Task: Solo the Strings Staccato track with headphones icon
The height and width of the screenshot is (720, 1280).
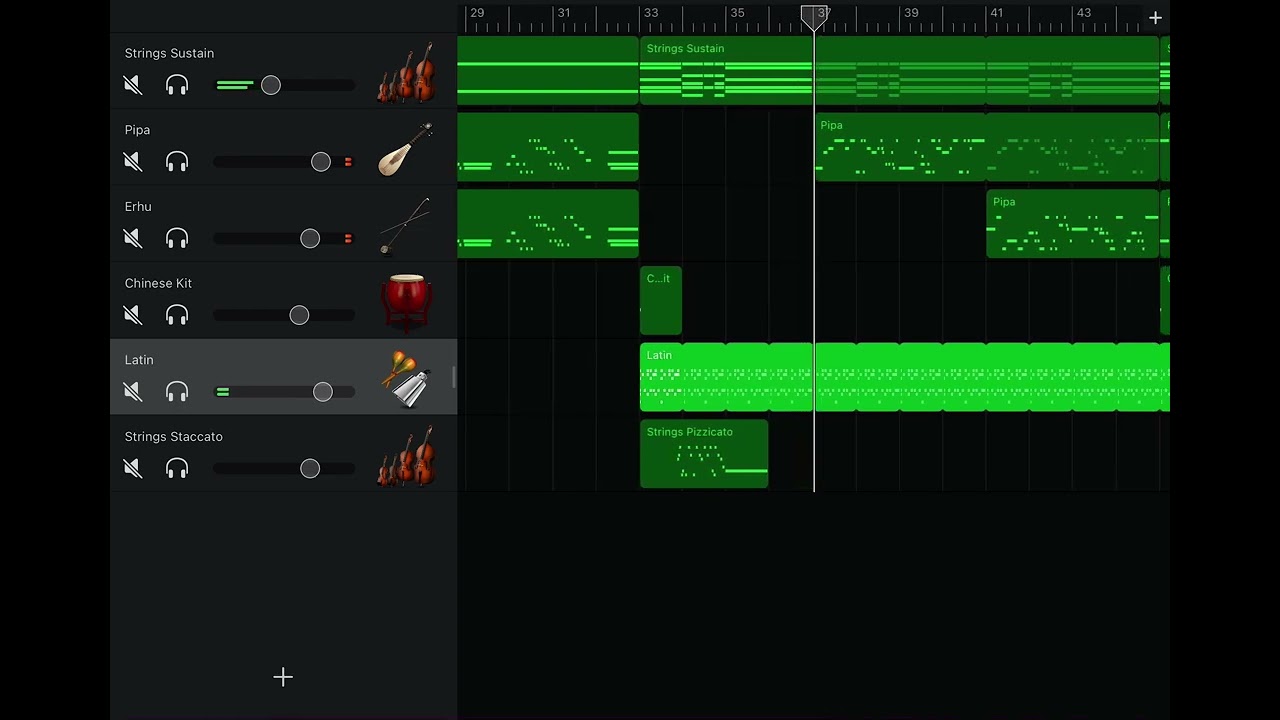Action: [x=177, y=468]
